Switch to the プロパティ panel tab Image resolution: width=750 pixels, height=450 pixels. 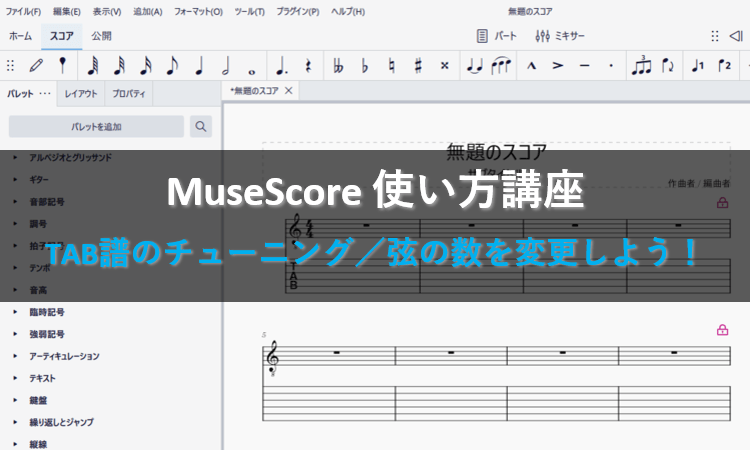pyautogui.click(x=129, y=94)
